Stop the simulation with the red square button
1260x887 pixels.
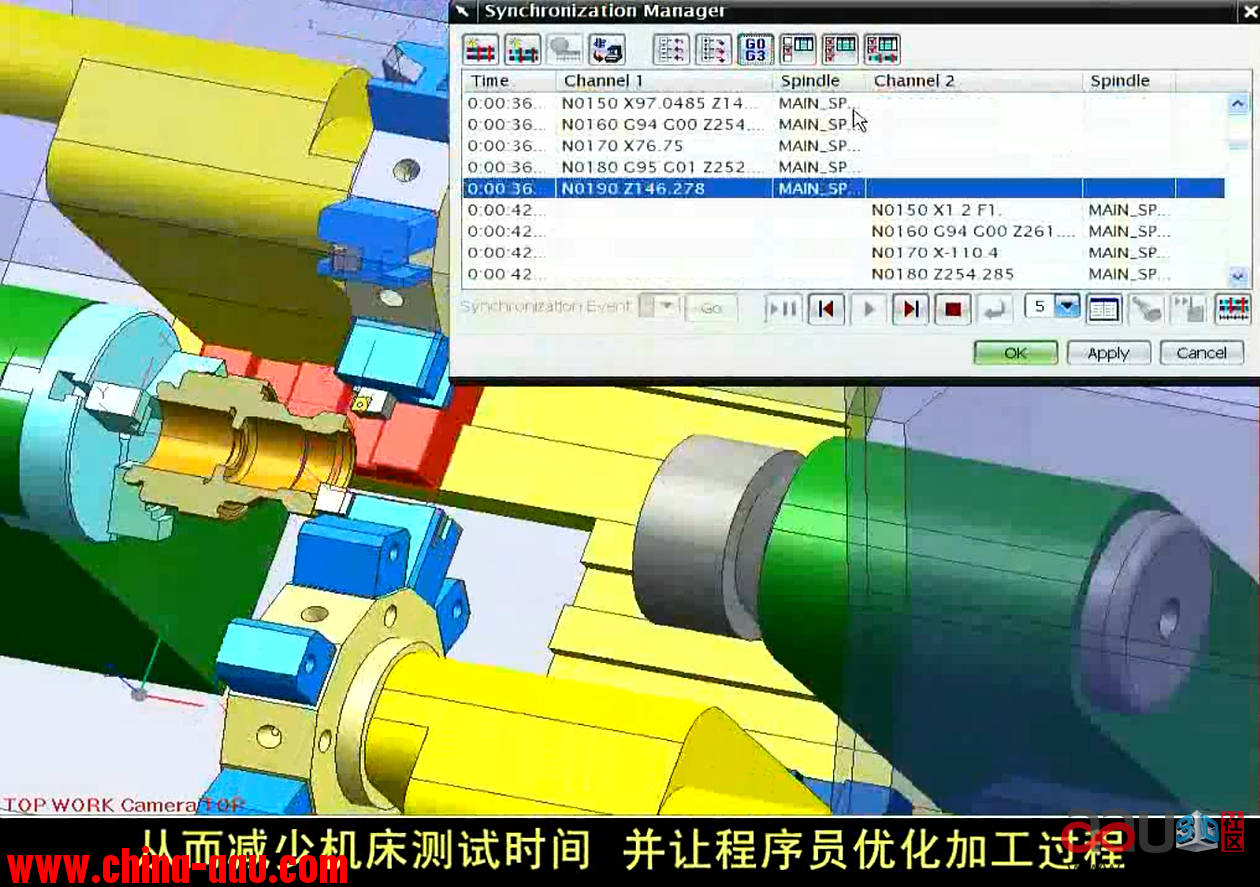[952, 309]
